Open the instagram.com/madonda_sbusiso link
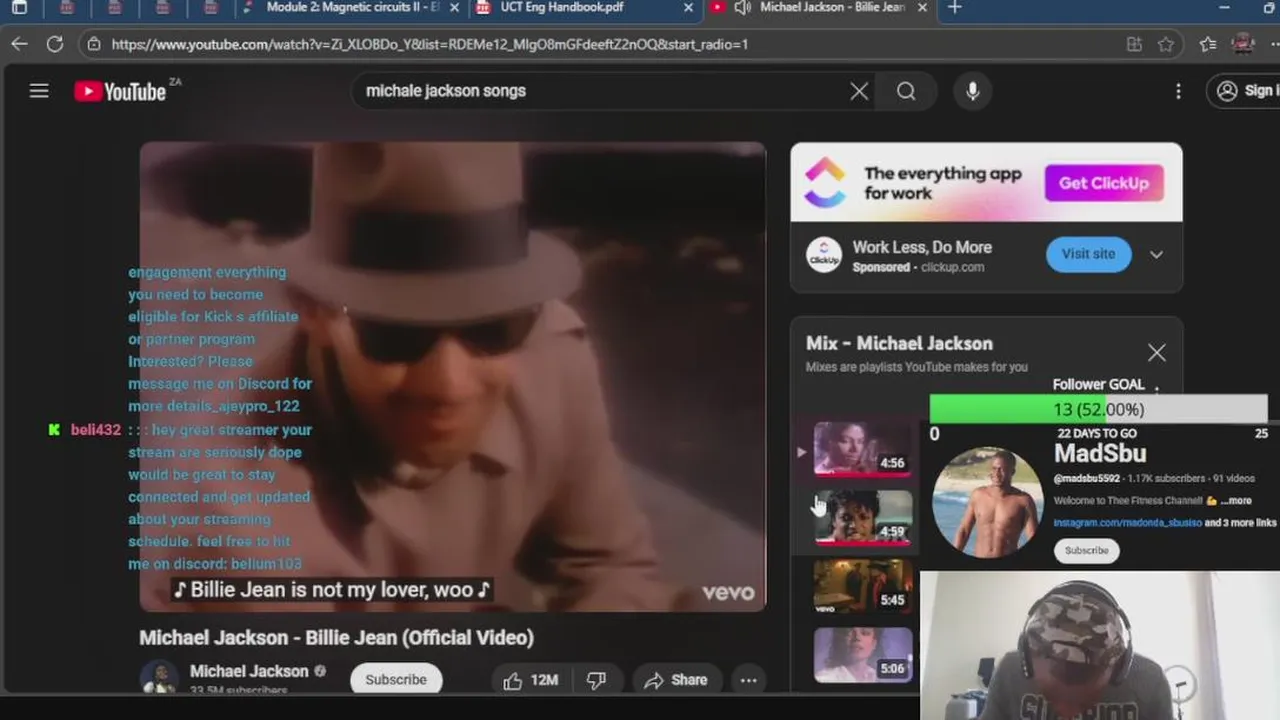 tap(1127, 523)
